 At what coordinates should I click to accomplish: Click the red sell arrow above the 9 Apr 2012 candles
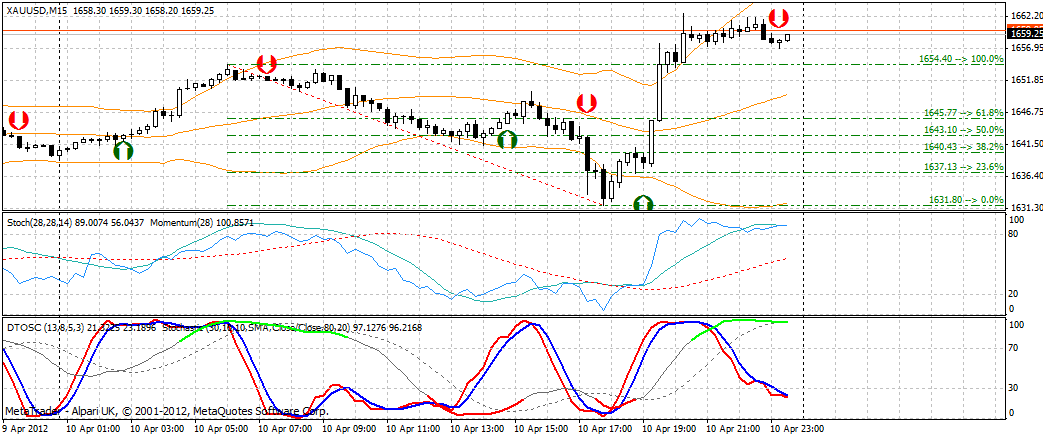click(20, 120)
